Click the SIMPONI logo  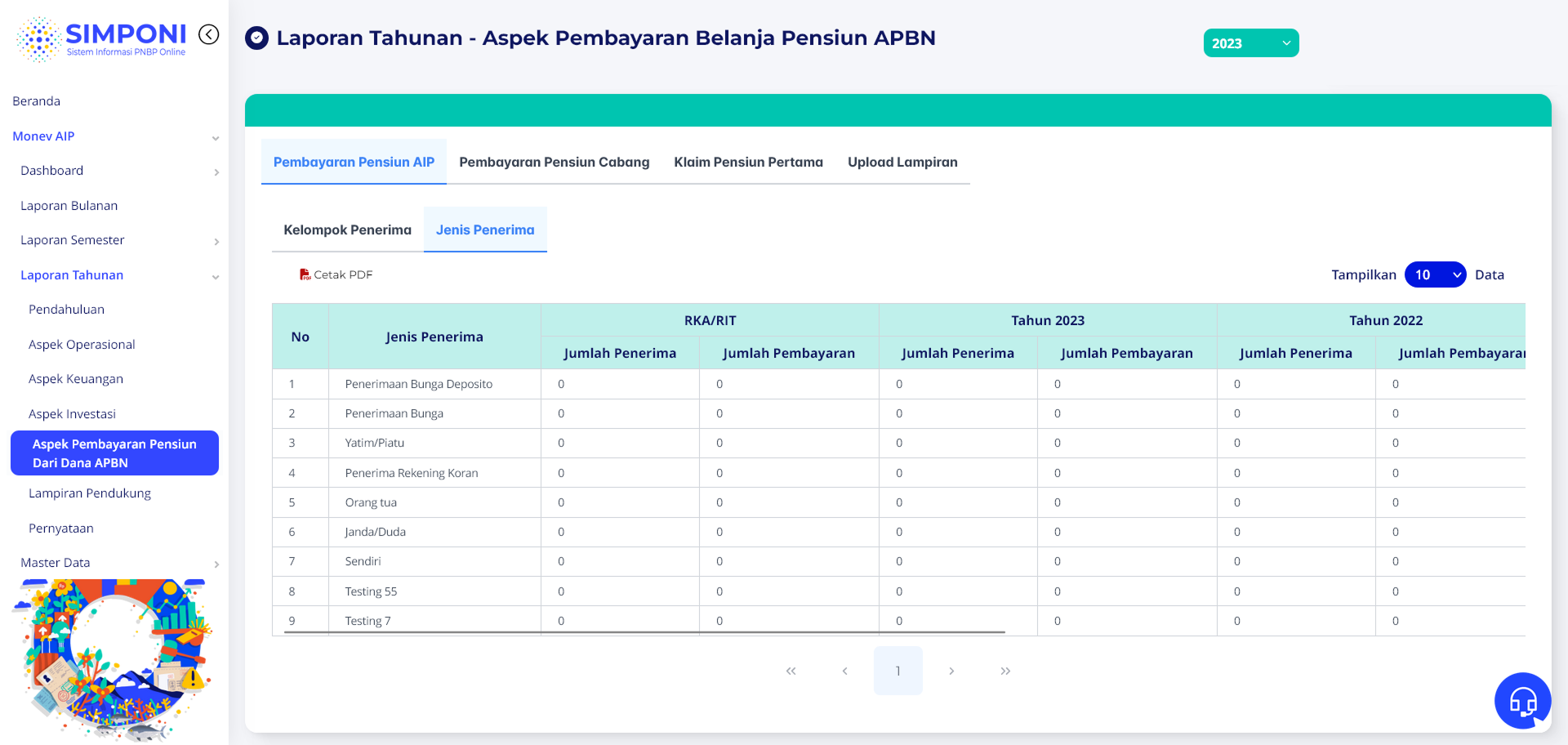click(x=101, y=39)
